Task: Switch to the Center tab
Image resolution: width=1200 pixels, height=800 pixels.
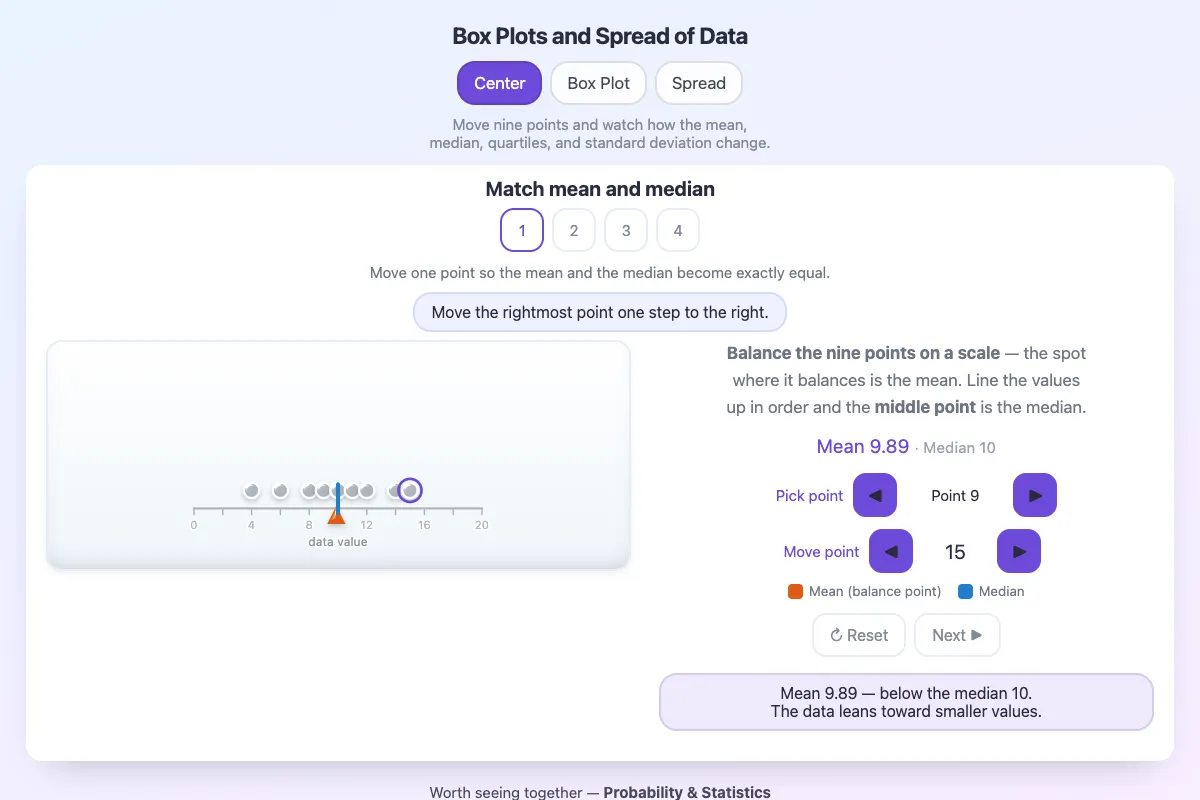Action: point(500,83)
